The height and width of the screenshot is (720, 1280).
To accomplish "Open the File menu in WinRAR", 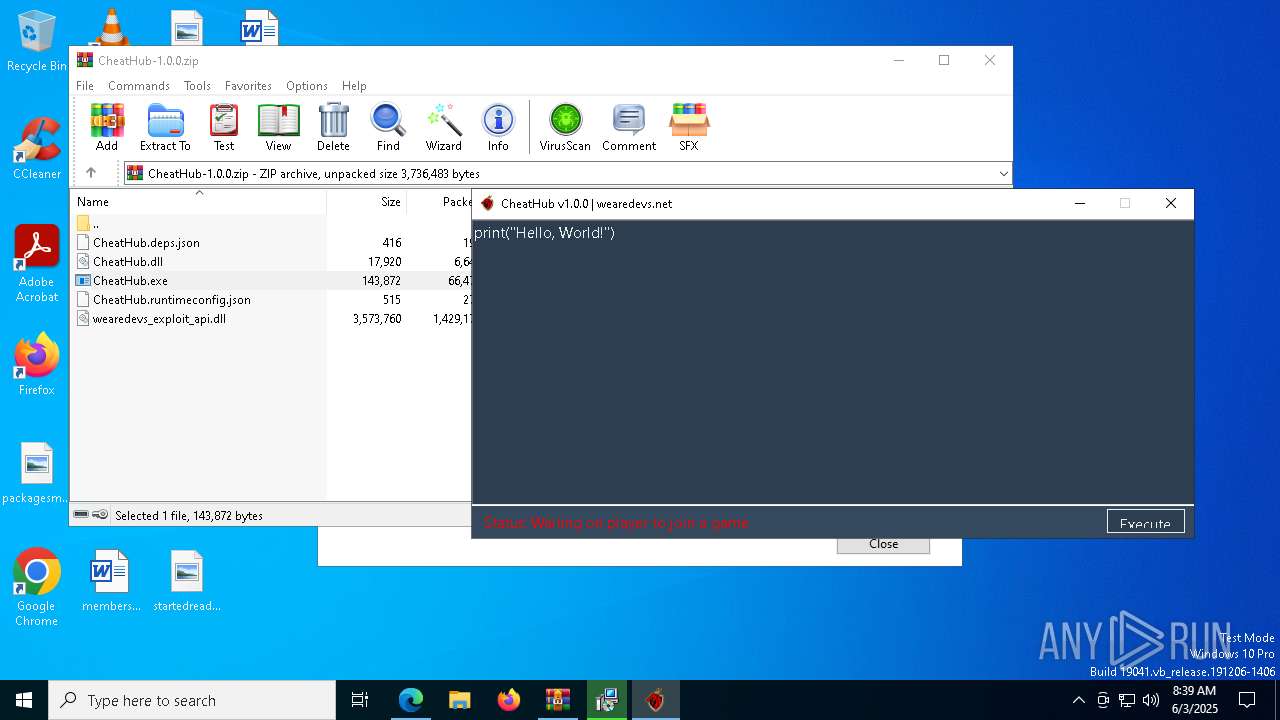I will pyautogui.click(x=85, y=86).
